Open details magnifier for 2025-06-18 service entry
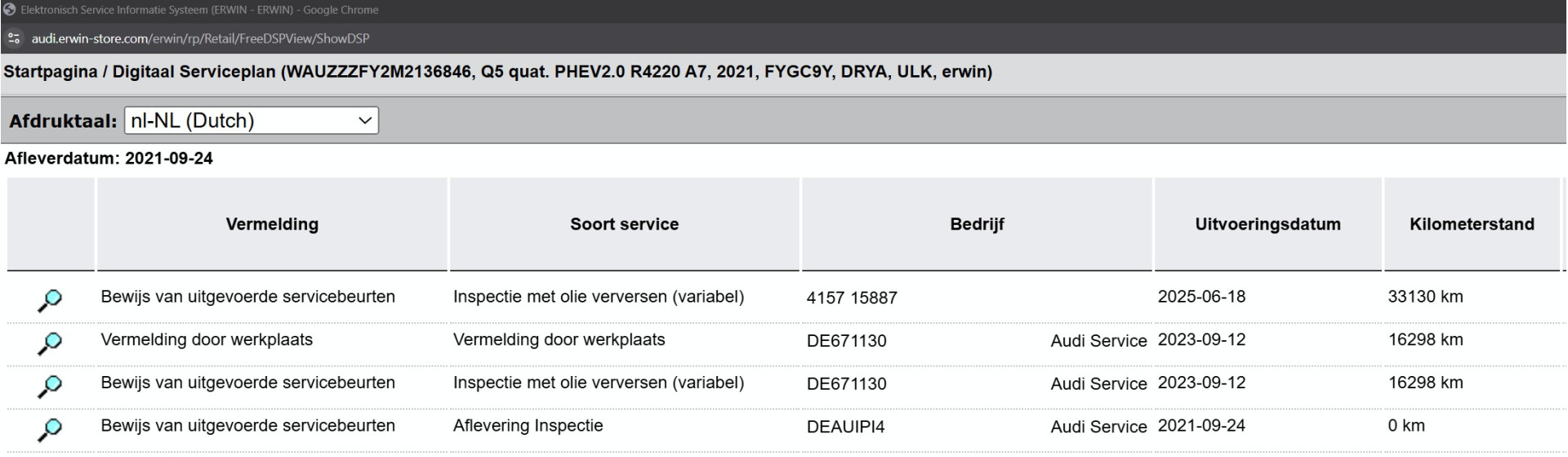The width and height of the screenshot is (1568, 457). (x=50, y=300)
